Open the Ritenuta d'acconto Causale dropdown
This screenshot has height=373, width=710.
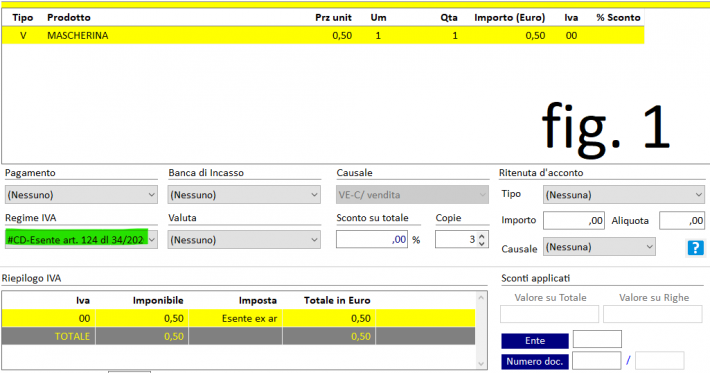pos(599,247)
